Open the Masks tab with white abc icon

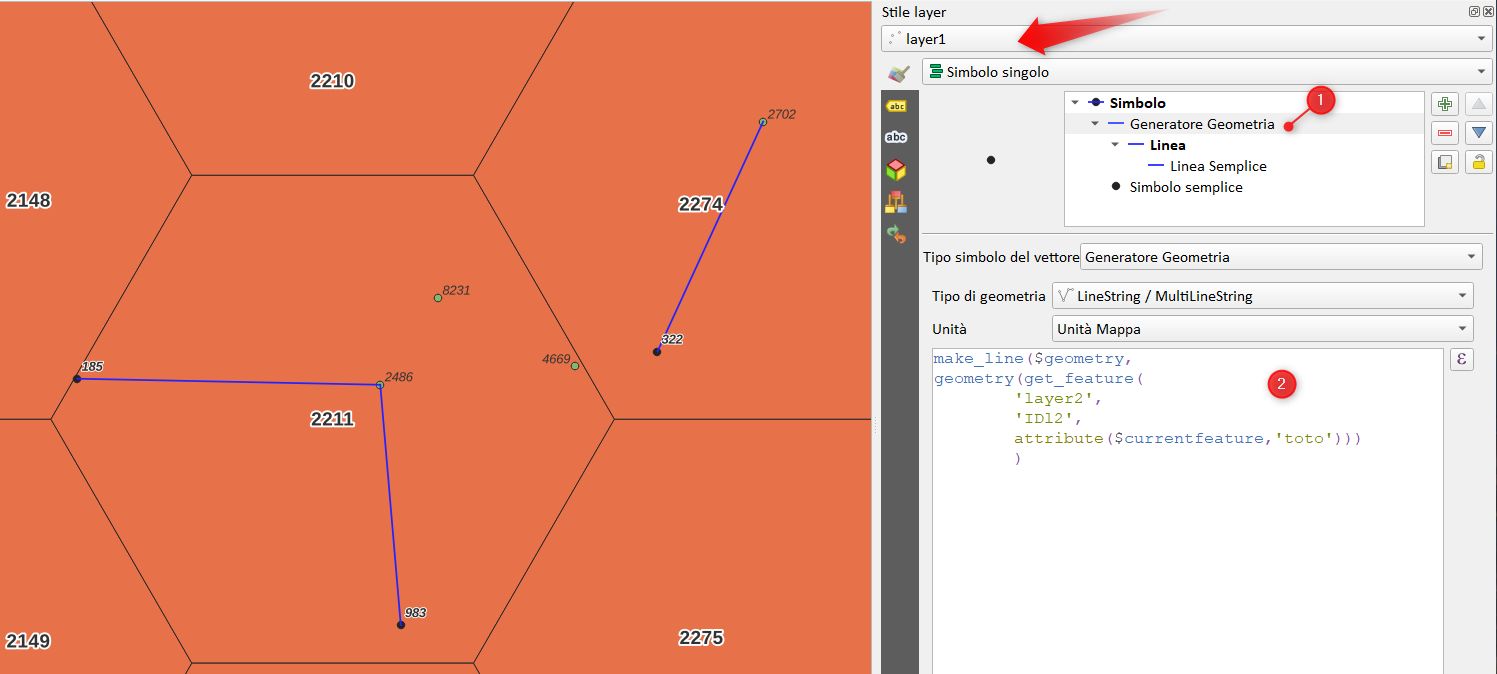896,137
